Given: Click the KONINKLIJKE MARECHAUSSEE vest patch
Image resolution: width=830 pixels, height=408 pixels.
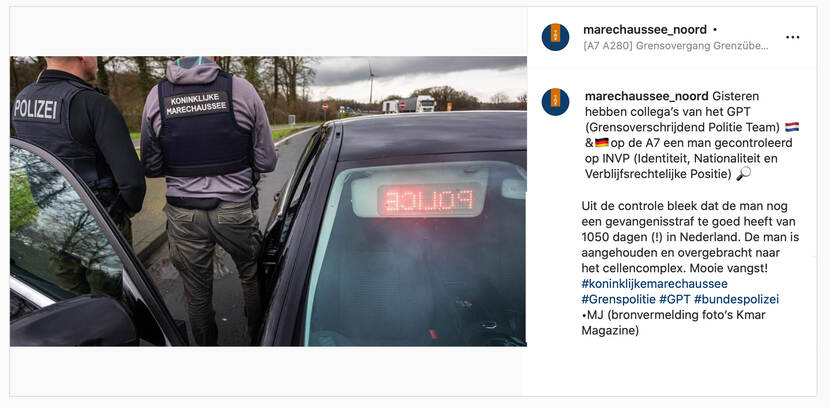Looking at the screenshot, I should 196,104.
